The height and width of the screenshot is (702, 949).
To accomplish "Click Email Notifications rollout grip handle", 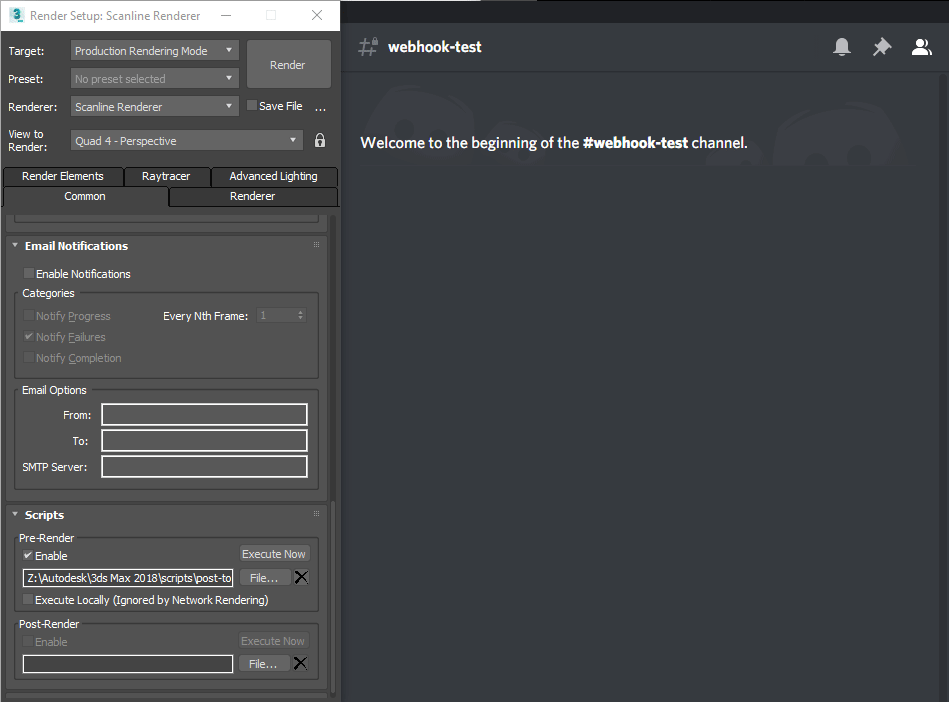I will pos(316,244).
